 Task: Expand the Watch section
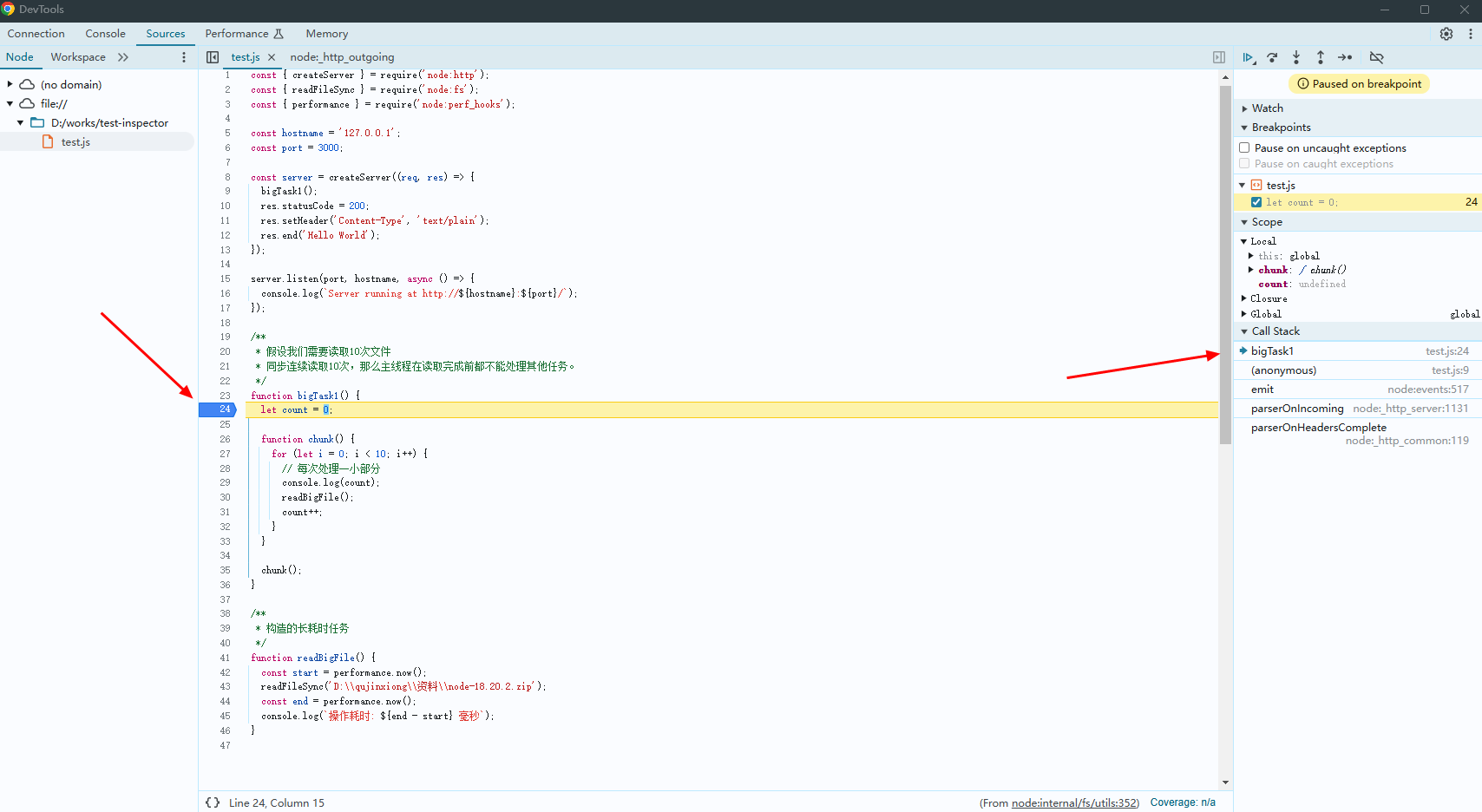point(1244,108)
